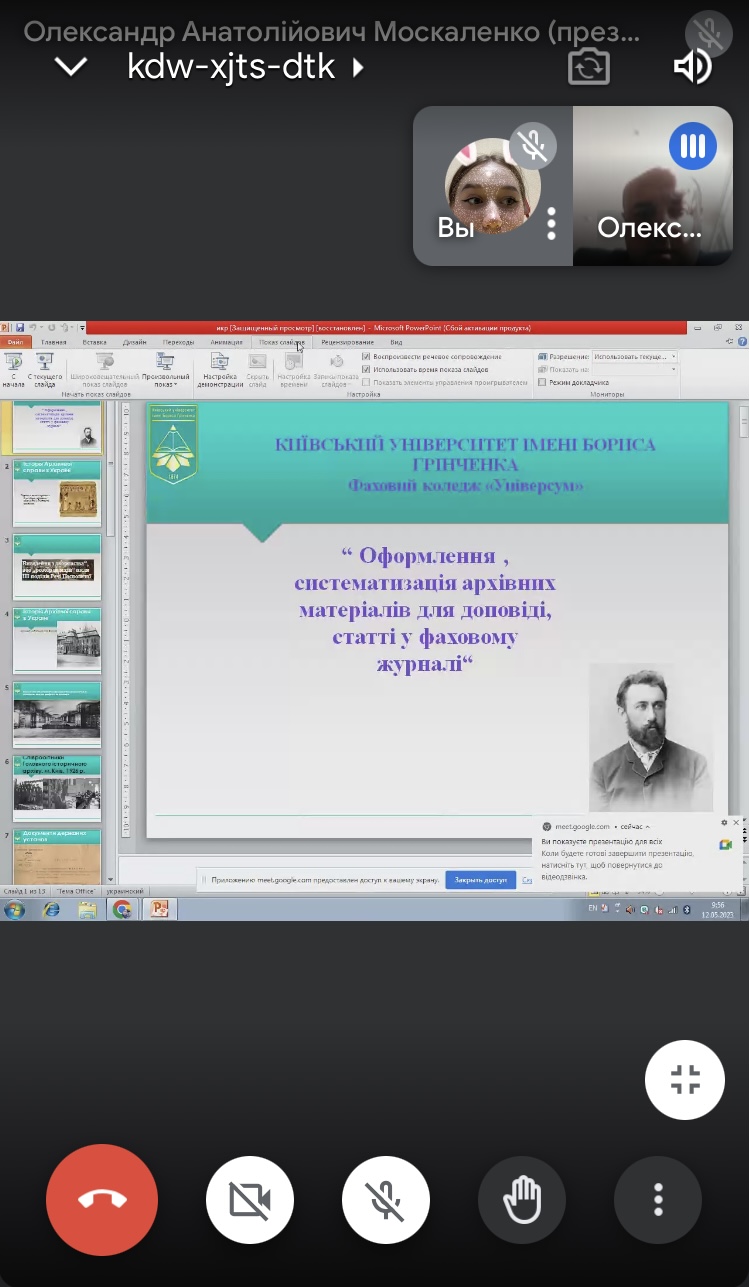Exit fullscreen view of shared presentation
The image size is (749, 1287).
(x=685, y=1080)
